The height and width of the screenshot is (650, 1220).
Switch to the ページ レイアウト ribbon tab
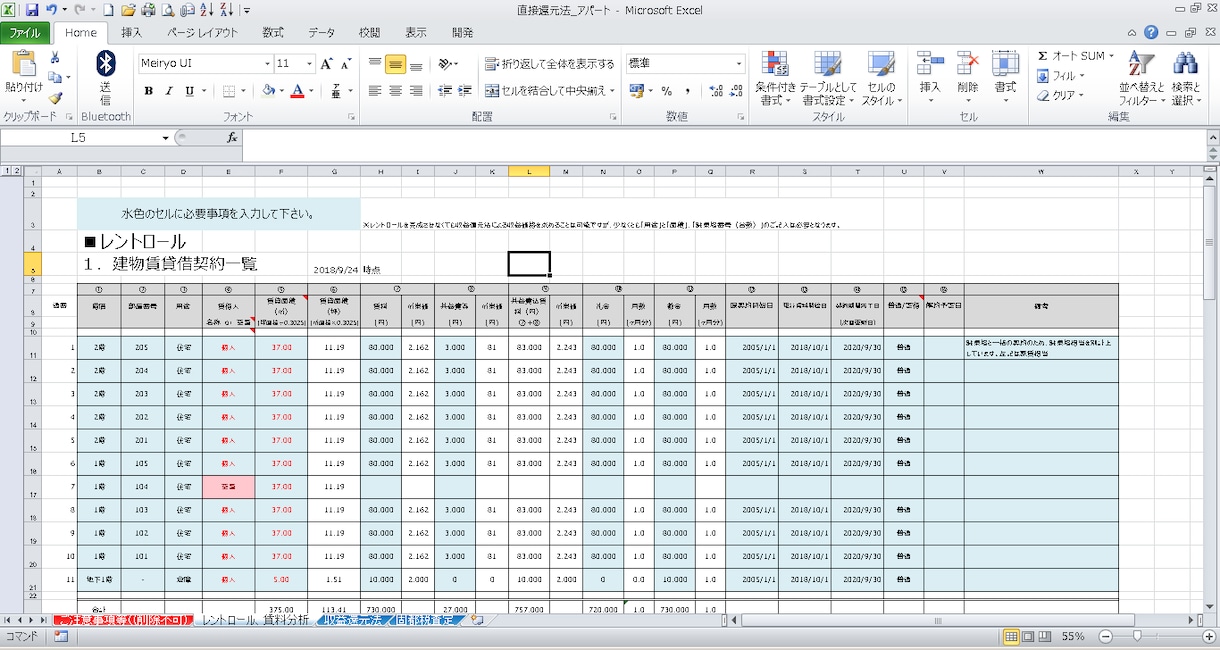click(x=202, y=33)
